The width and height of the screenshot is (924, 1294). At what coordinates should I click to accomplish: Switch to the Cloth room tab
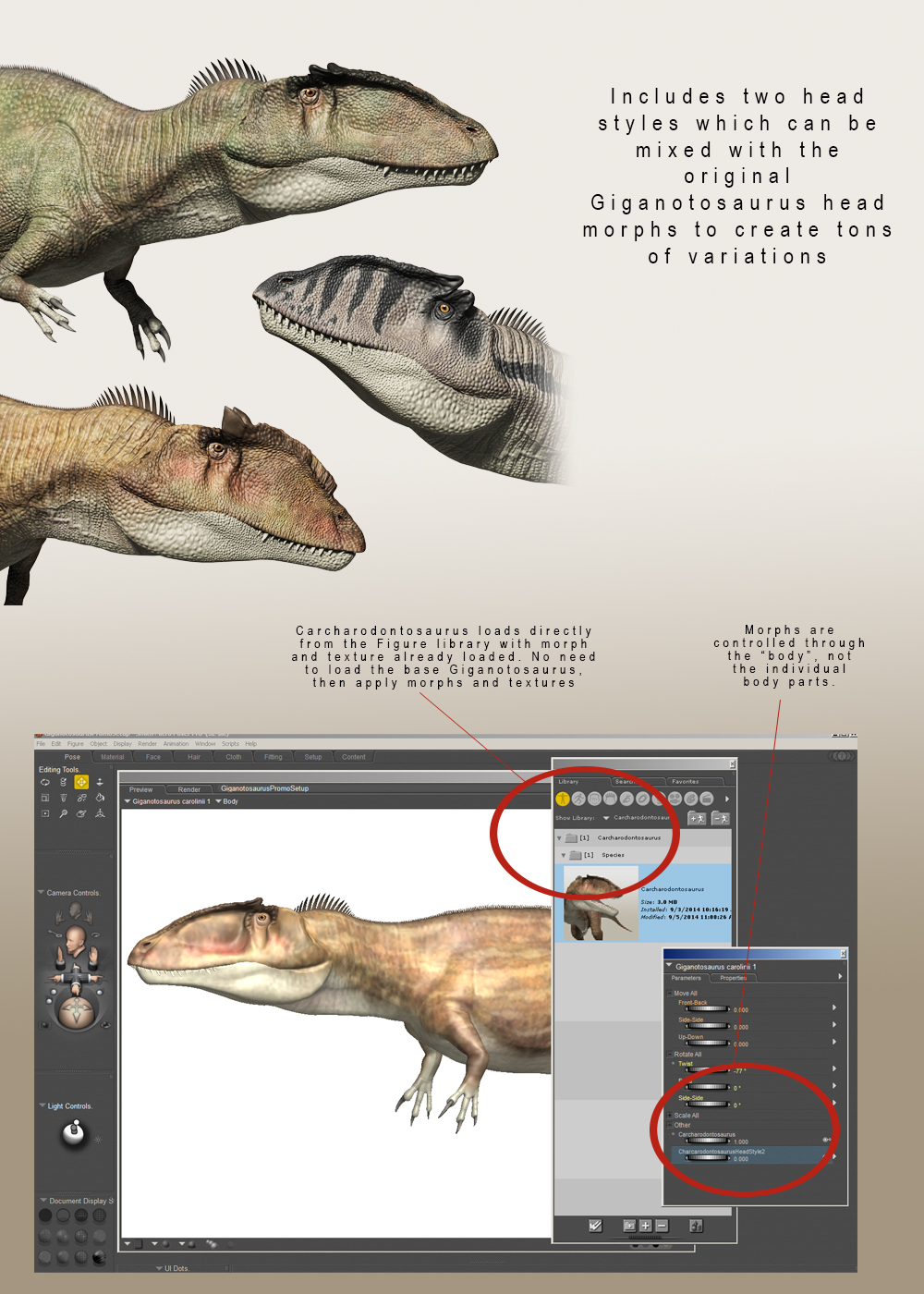pos(234,757)
